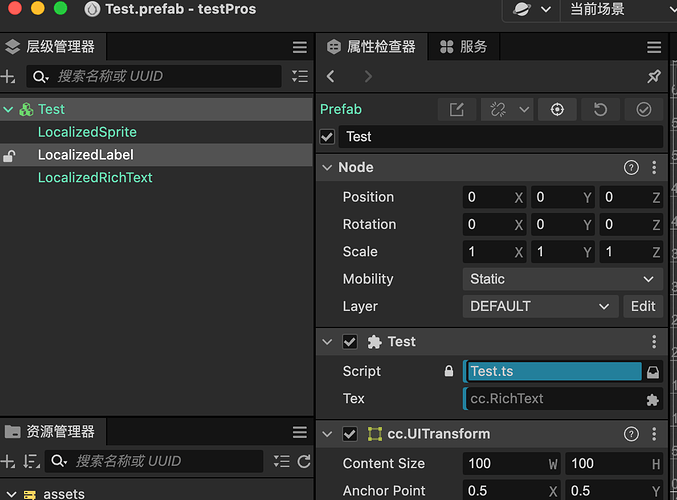This screenshot has width=677, height=500.
Task: Click the locate prefab asset target icon
Action: pos(557,109)
